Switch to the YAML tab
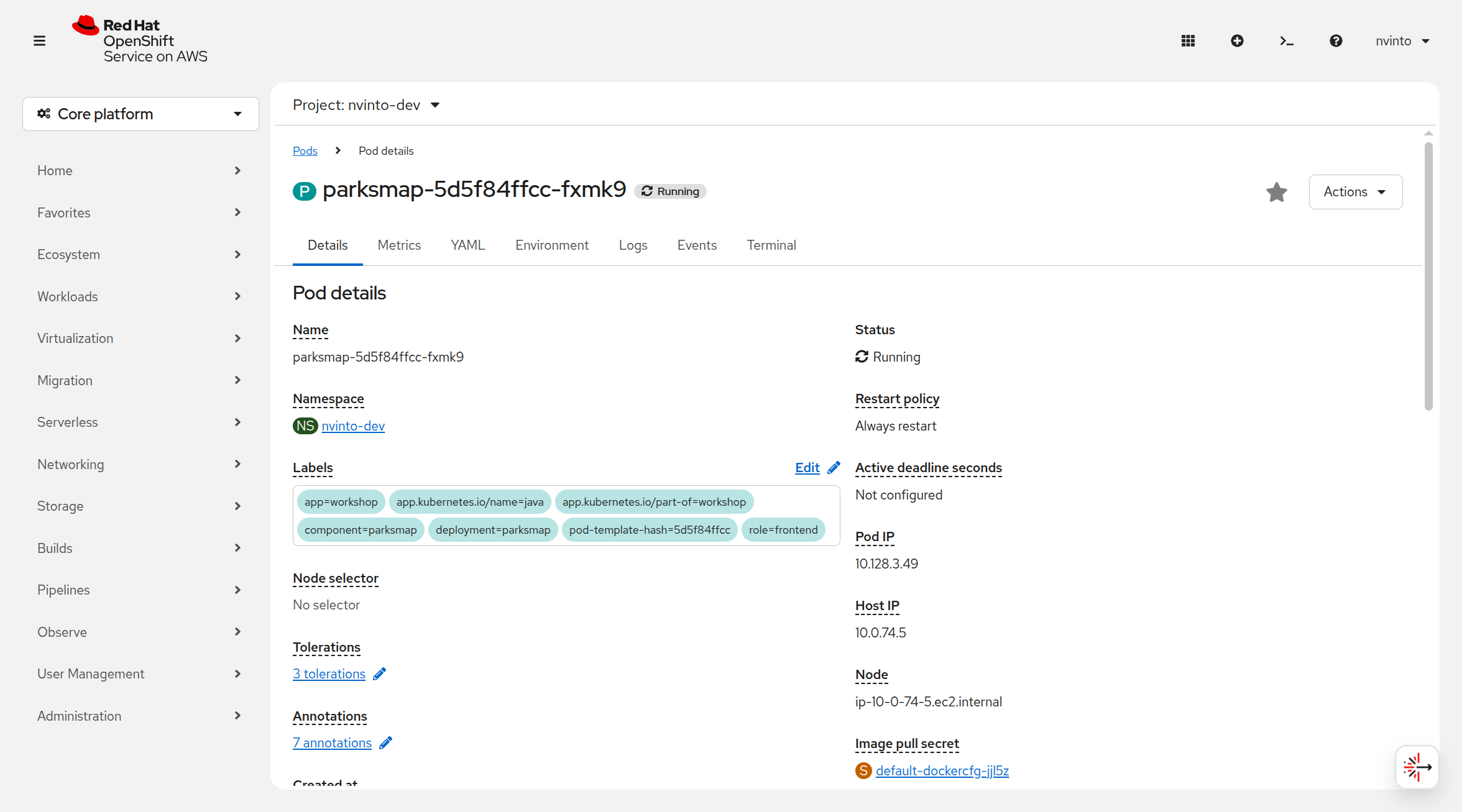This screenshot has height=812, width=1462. coord(468,245)
